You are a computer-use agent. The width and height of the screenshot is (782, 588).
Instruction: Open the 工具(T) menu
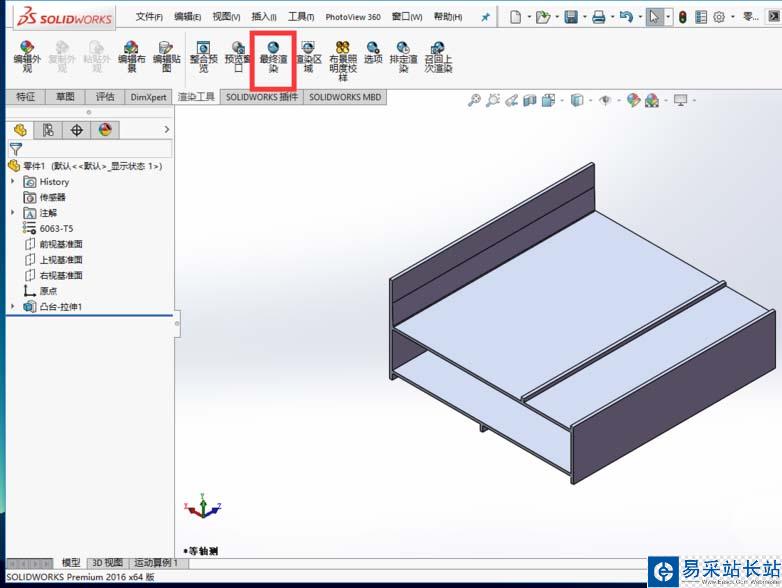coord(301,17)
